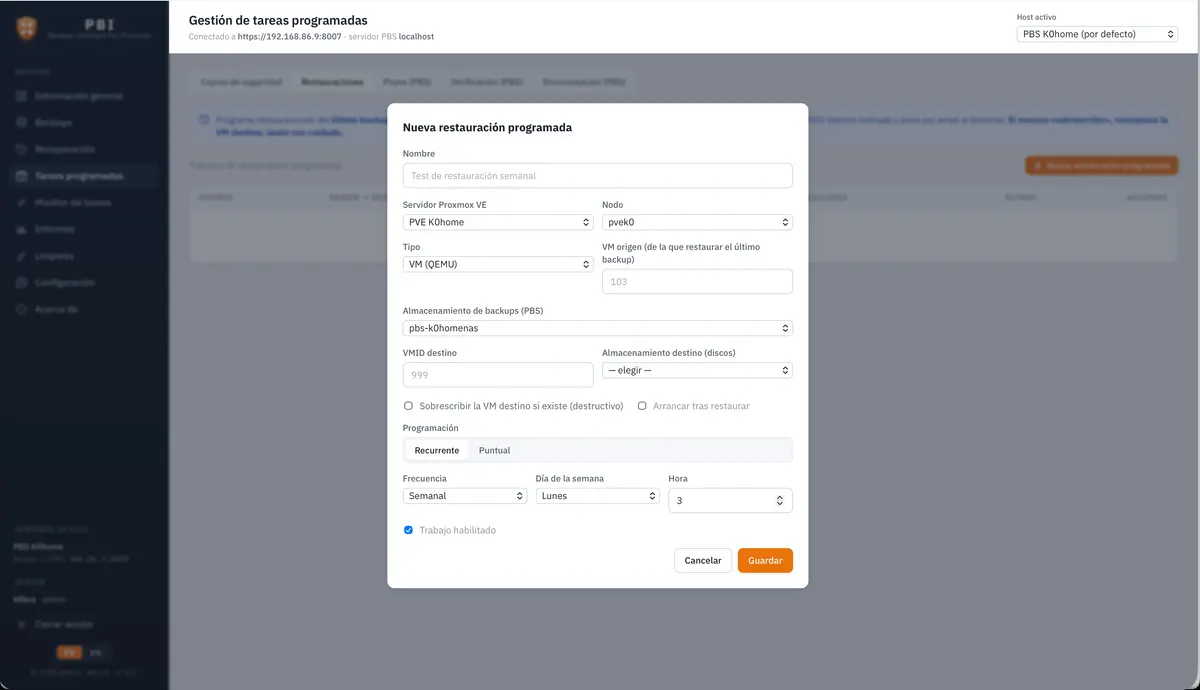Click the Tareas programadas calendar icon
This screenshot has height=690, width=1200.
point(22,176)
